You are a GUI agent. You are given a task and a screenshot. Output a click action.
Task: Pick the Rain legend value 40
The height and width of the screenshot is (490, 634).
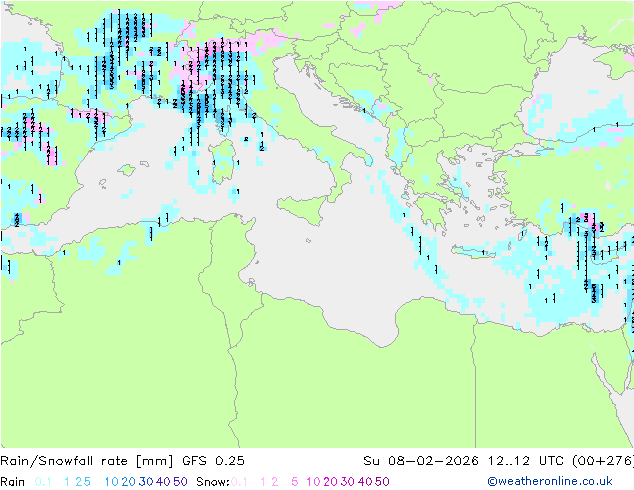coord(163,482)
